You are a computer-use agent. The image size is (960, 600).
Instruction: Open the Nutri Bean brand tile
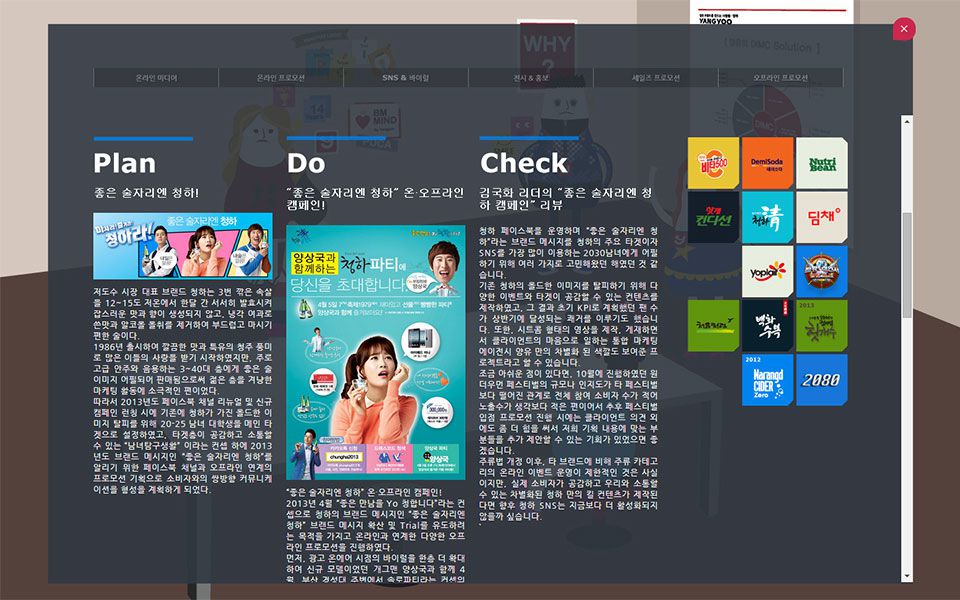click(x=821, y=164)
